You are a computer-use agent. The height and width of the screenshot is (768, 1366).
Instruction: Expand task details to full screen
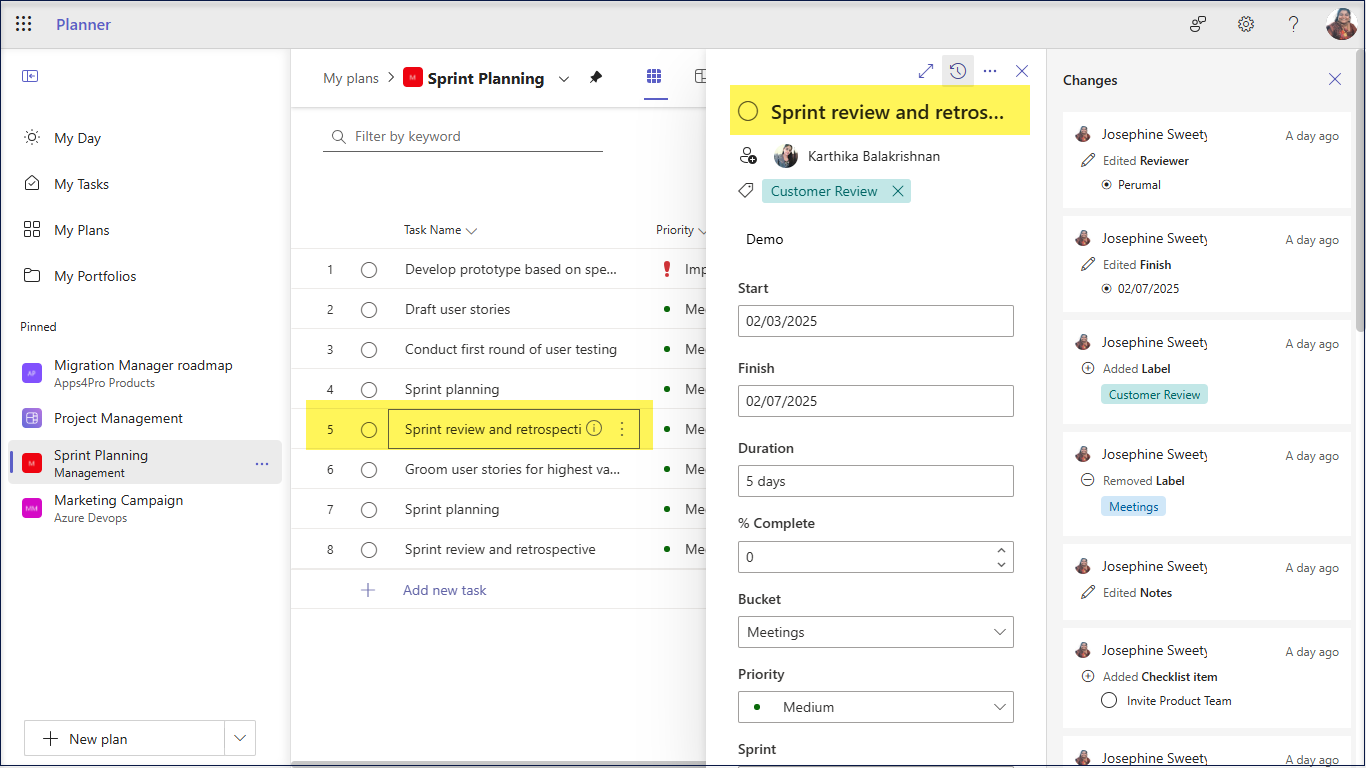[x=926, y=71]
